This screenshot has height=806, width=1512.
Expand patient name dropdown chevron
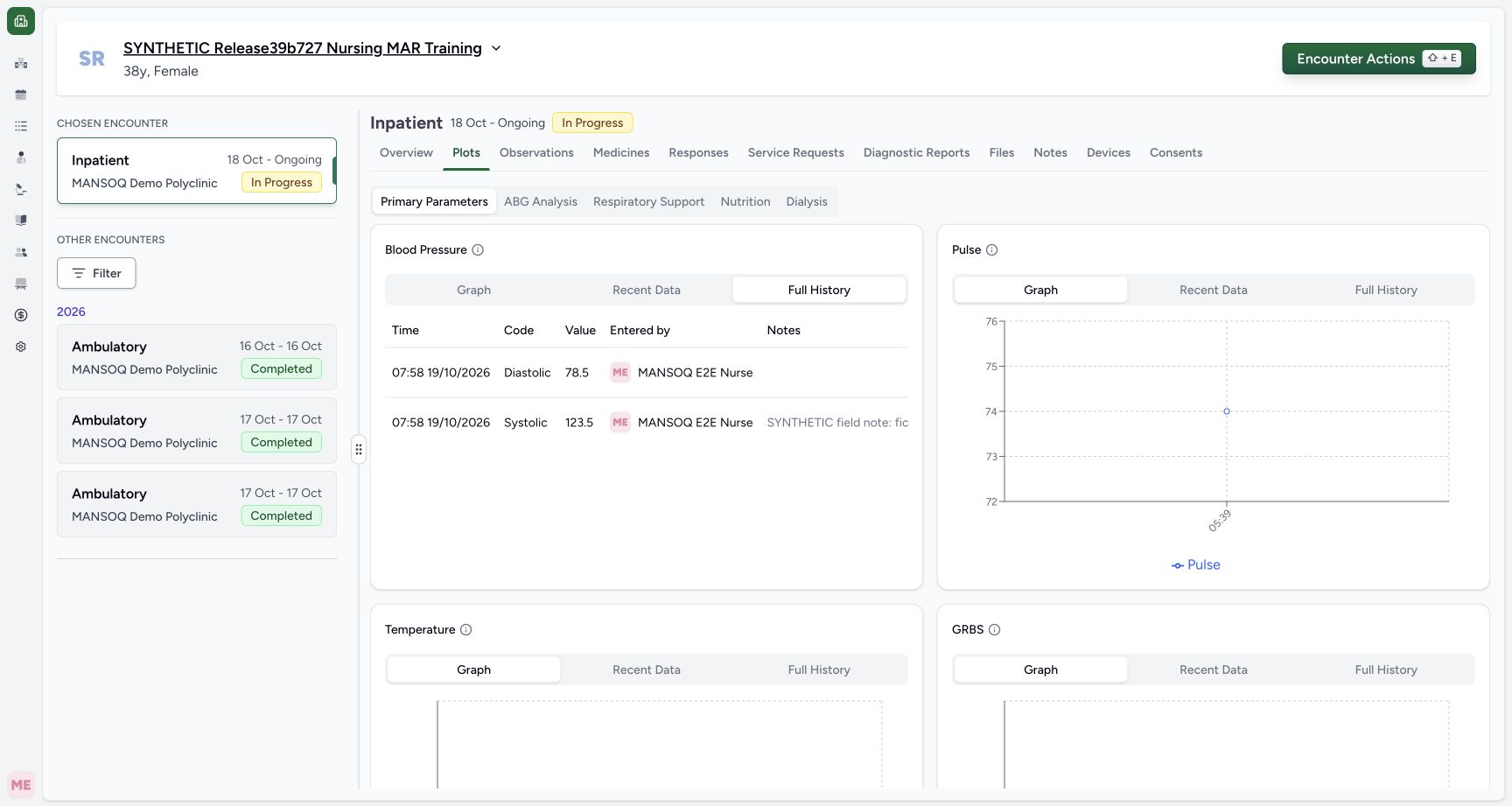coord(496,48)
